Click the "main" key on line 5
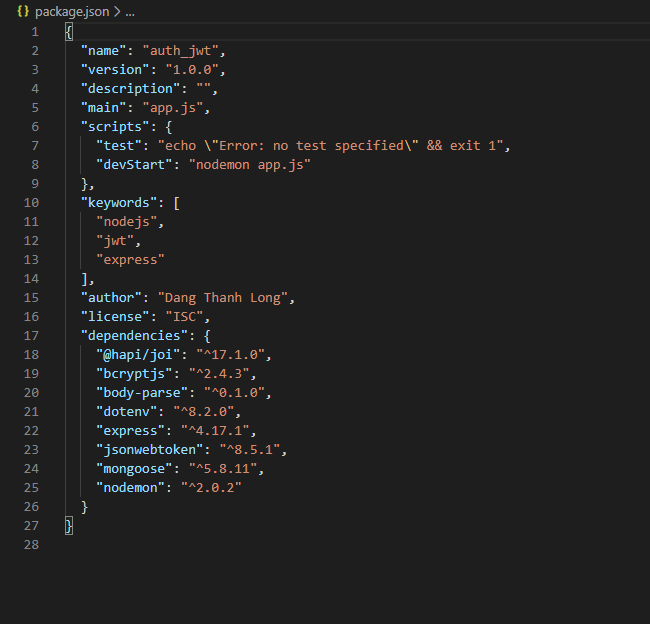The width and height of the screenshot is (650, 624). [x=104, y=108]
